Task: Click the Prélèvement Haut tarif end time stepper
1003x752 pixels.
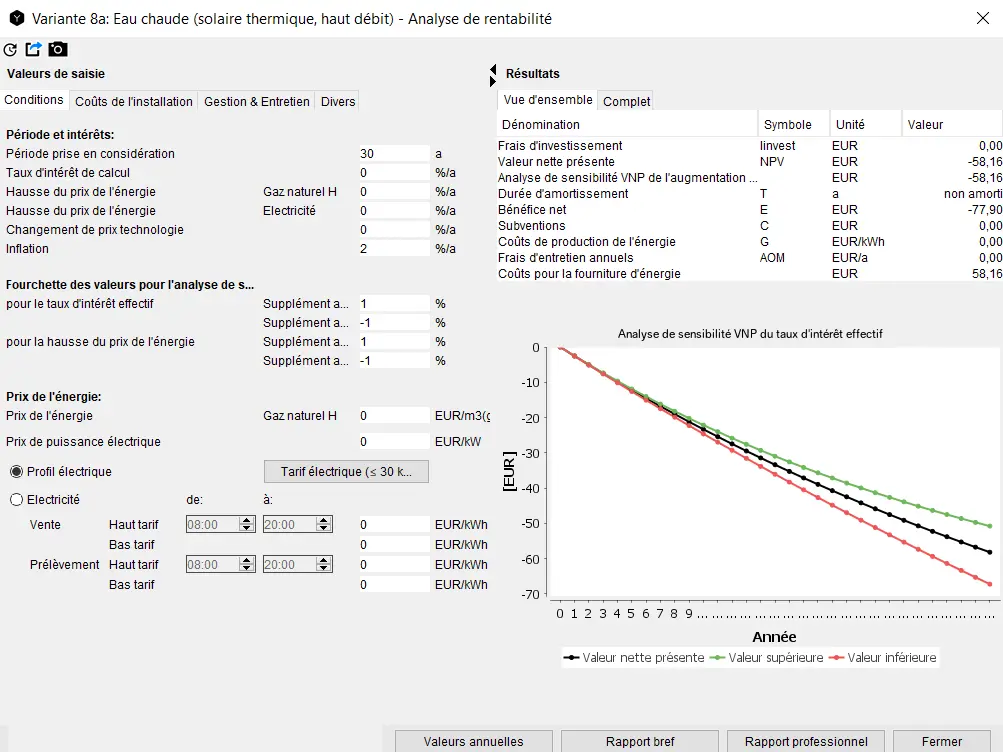Action: coord(323,564)
